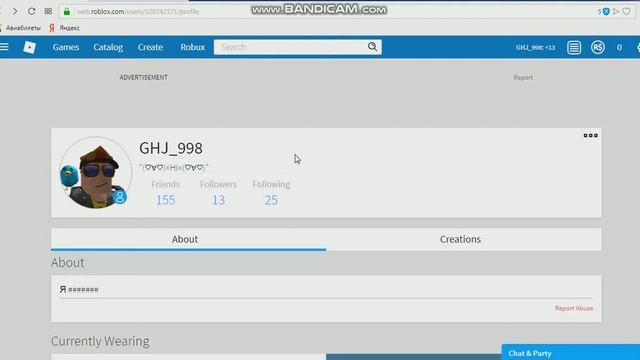Viewport: 640px width, 360px height.
Task: Click the GHJ_998: <13 account label
Action: pos(535,47)
